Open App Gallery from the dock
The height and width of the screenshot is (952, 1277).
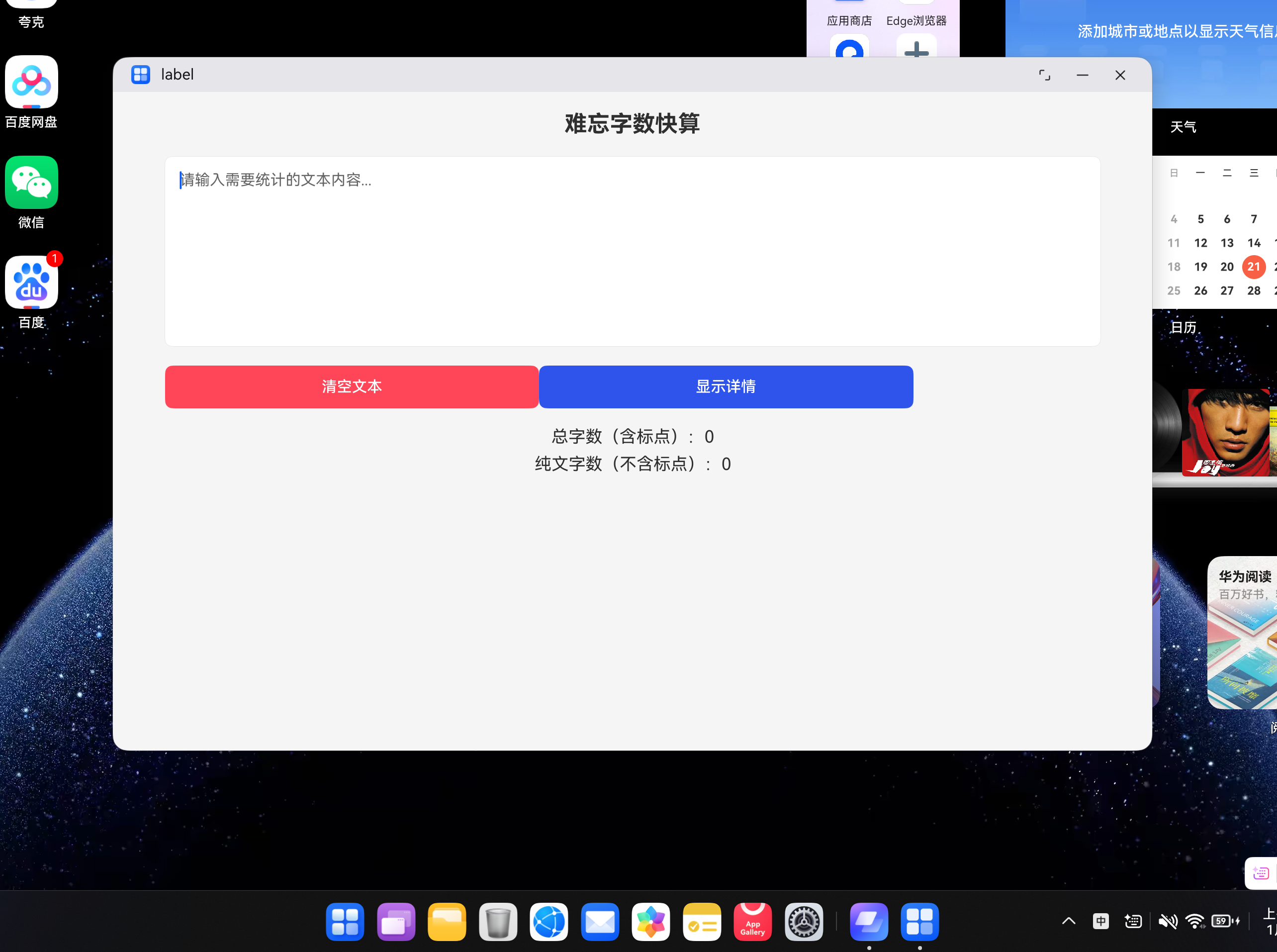(x=752, y=922)
